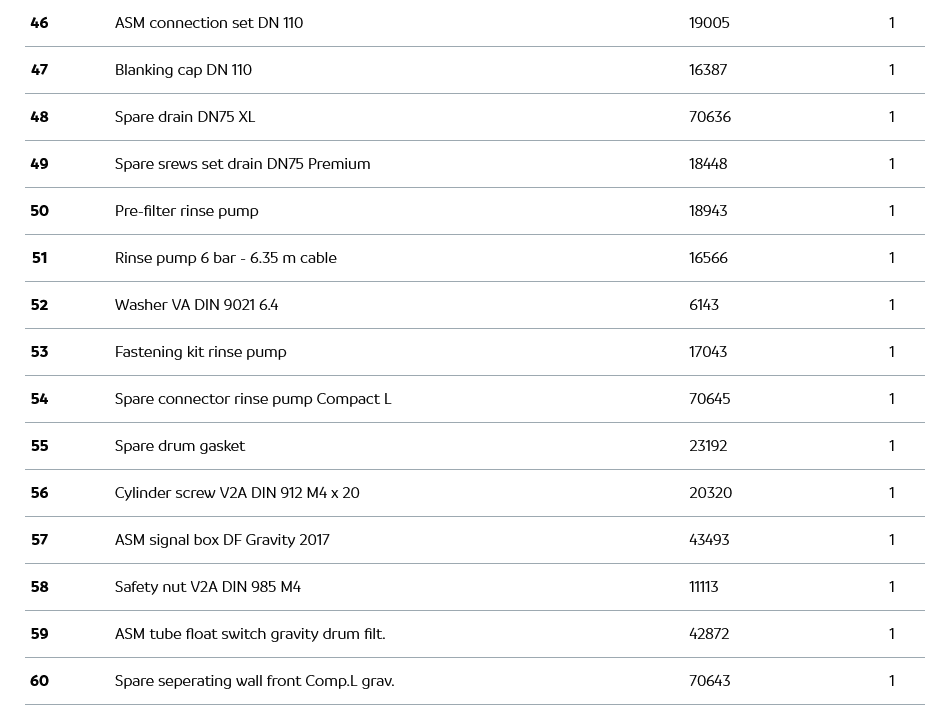Click 'Spare drain DN75 XL' row text

pyautogui.click(x=185, y=117)
